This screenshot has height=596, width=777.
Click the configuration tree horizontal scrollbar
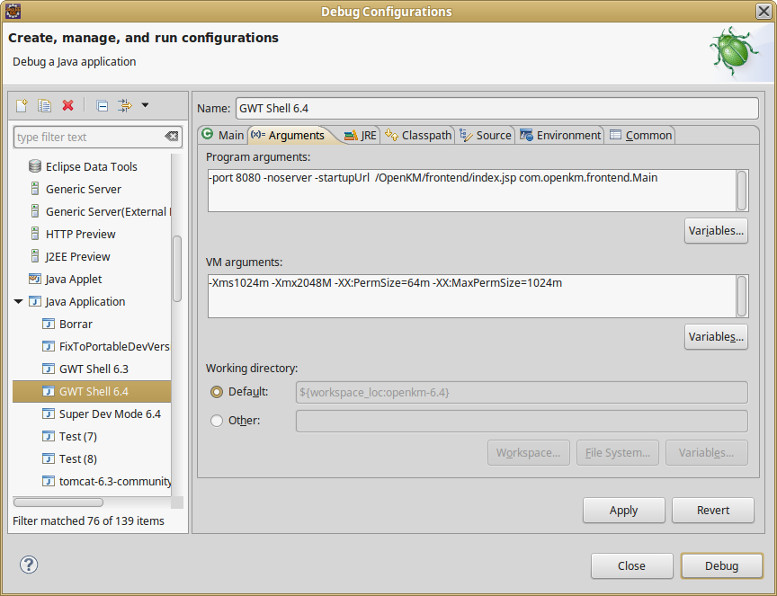pyautogui.click(x=58, y=502)
